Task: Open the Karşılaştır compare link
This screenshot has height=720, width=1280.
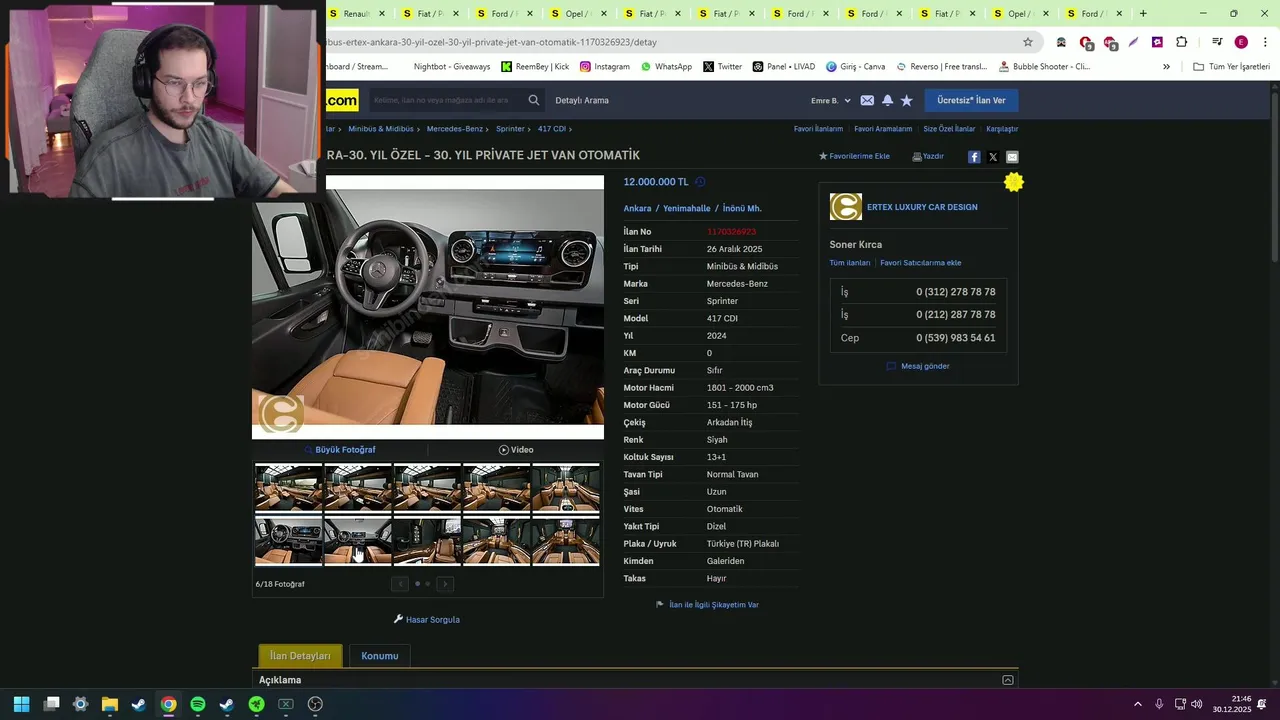Action: coord(1002,129)
